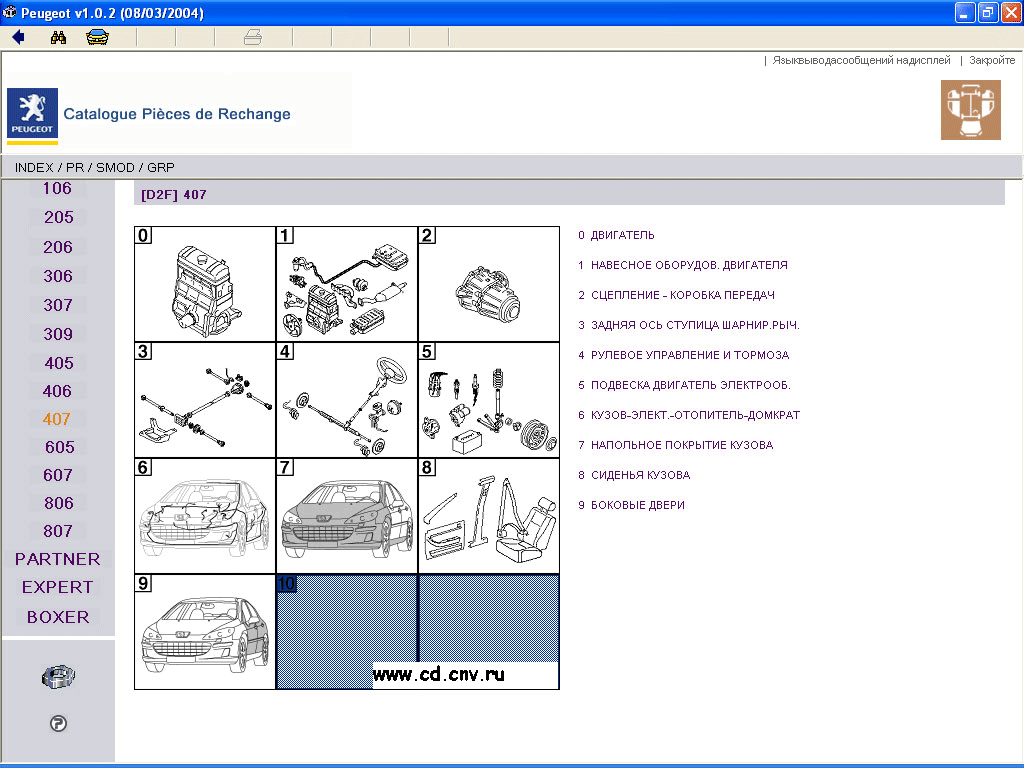This screenshot has height=768, width=1024.
Task: Choose model 306 from the list
Action: (x=58, y=276)
